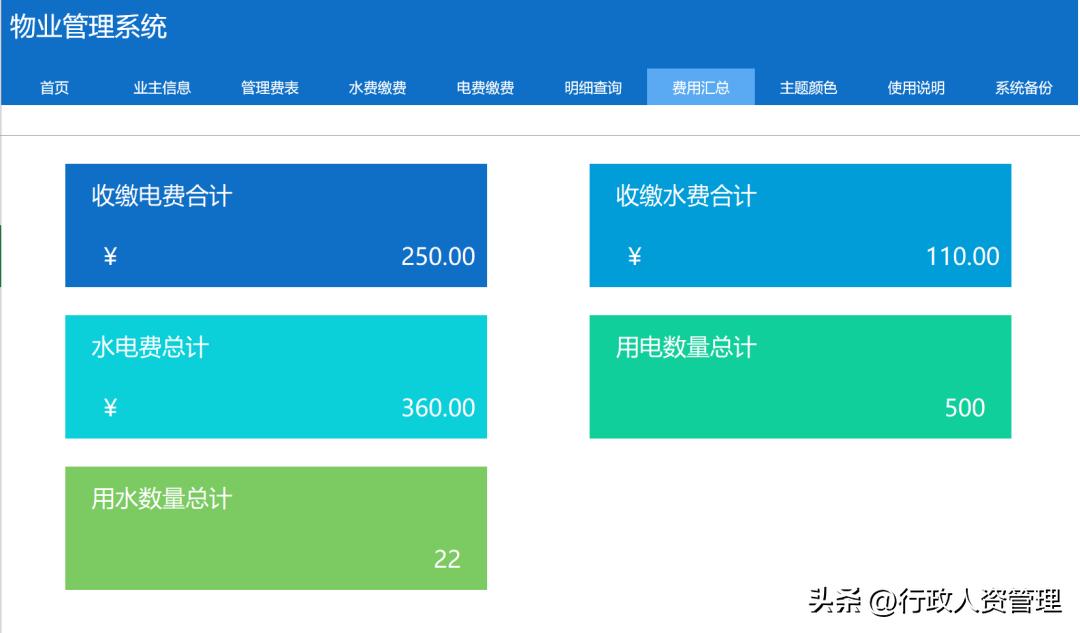
Task: Open the 系统备份 system backup page
Action: (x=1025, y=87)
